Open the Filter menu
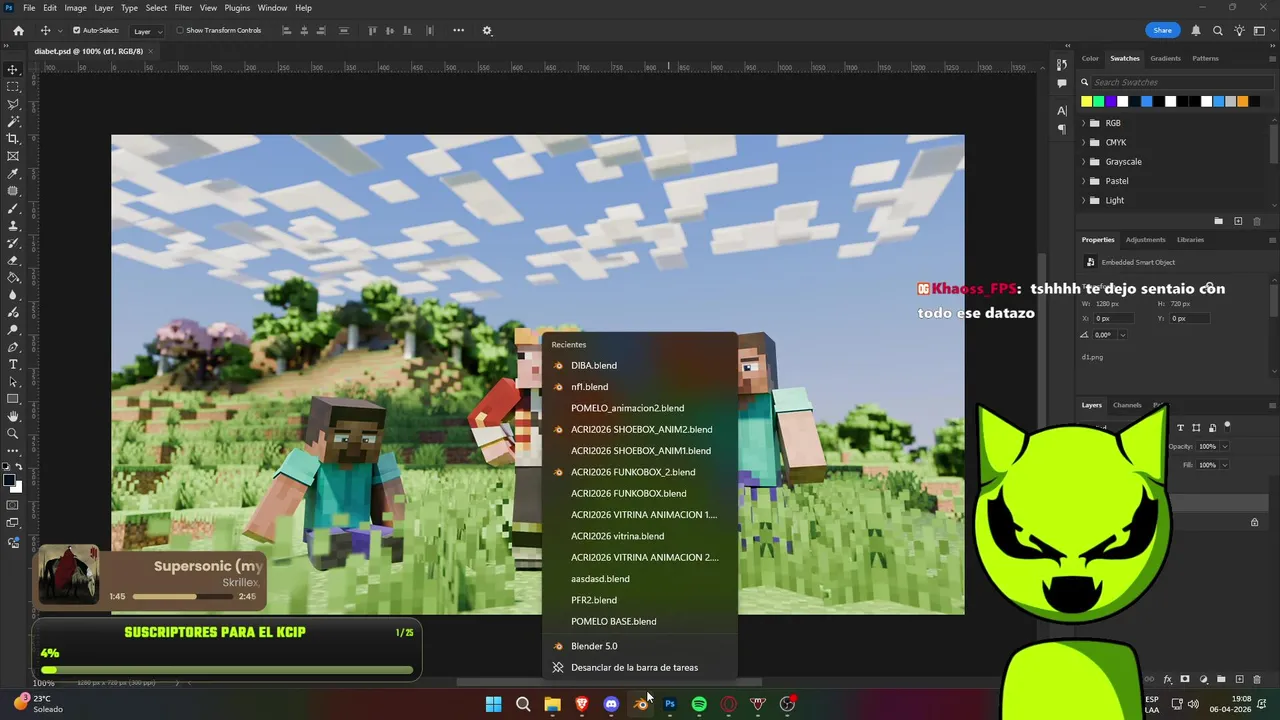Image resolution: width=1280 pixels, height=720 pixels. click(183, 8)
